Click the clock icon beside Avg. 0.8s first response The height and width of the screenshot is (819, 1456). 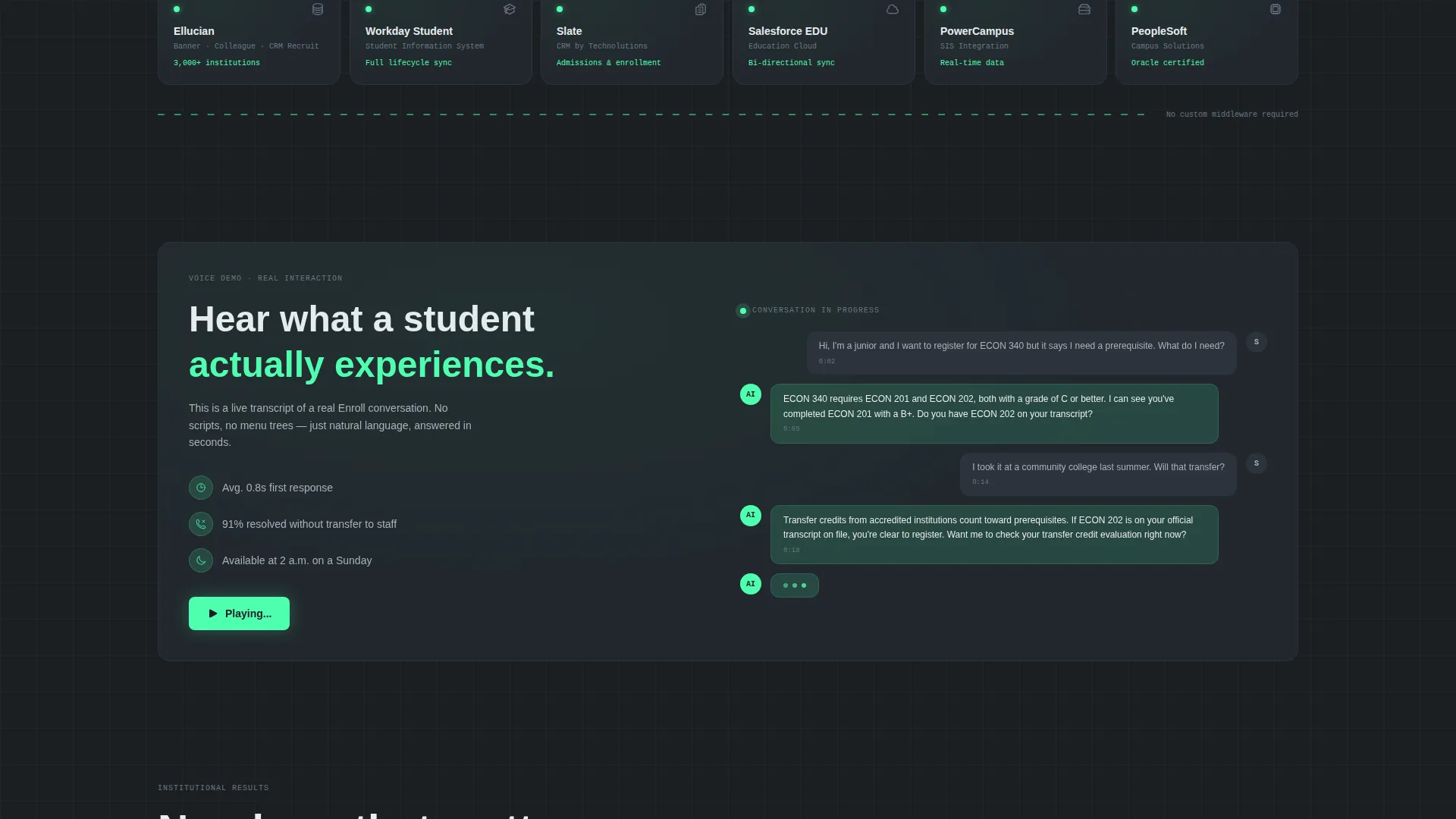201,488
